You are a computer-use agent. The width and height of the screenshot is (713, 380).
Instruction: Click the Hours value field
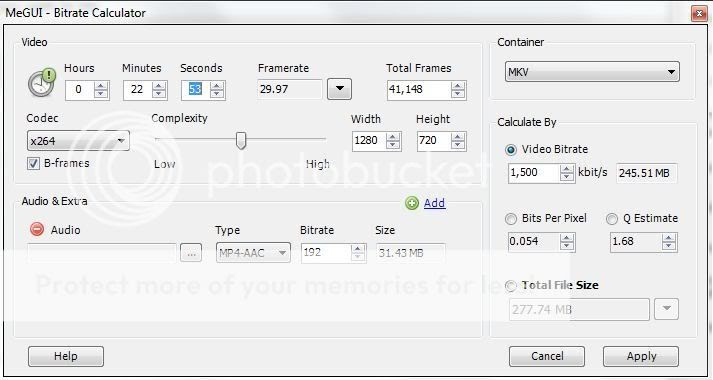click(79, 90)
